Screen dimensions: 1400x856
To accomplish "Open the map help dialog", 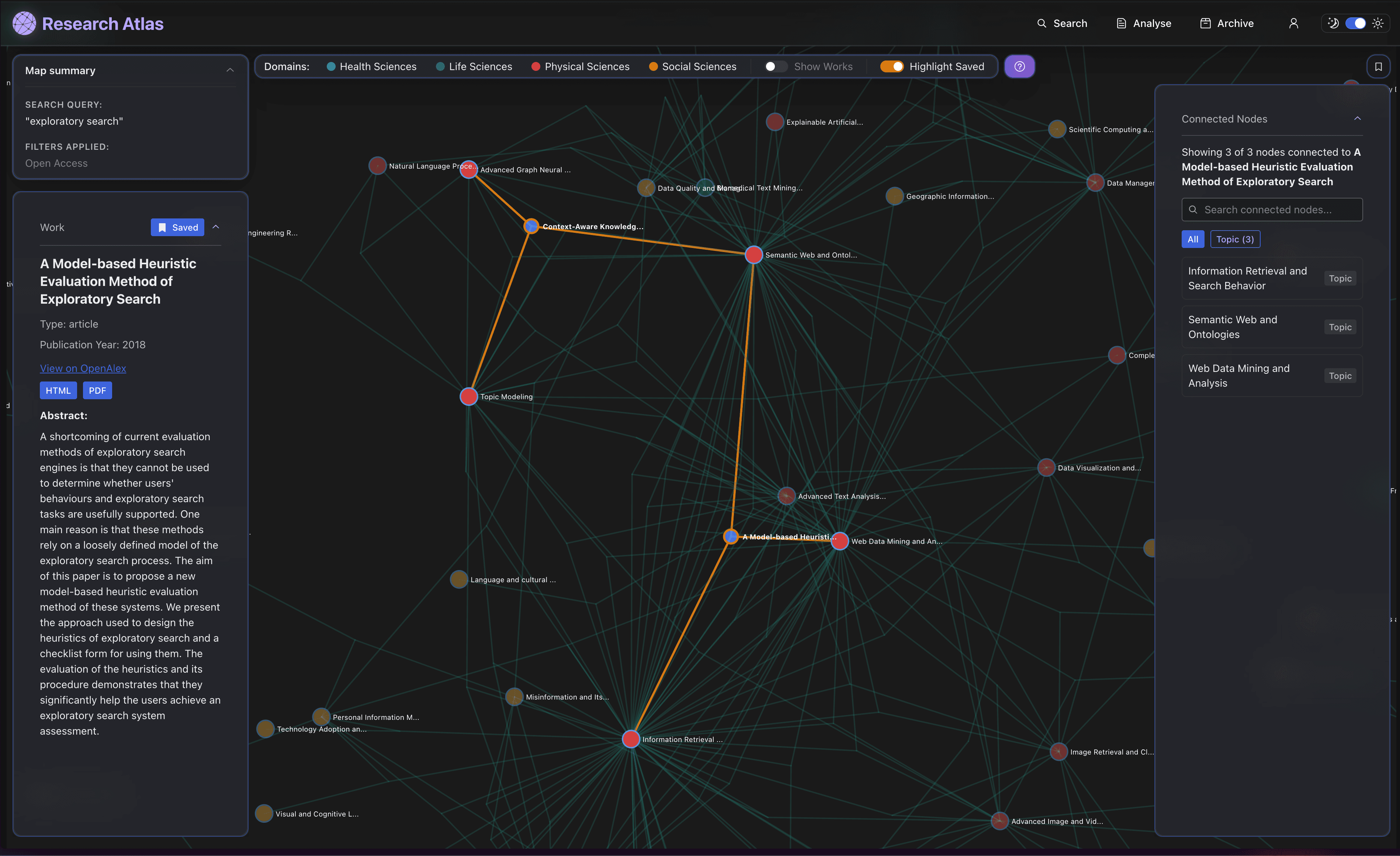I will pyautogui.click(x=1019, y=66).
